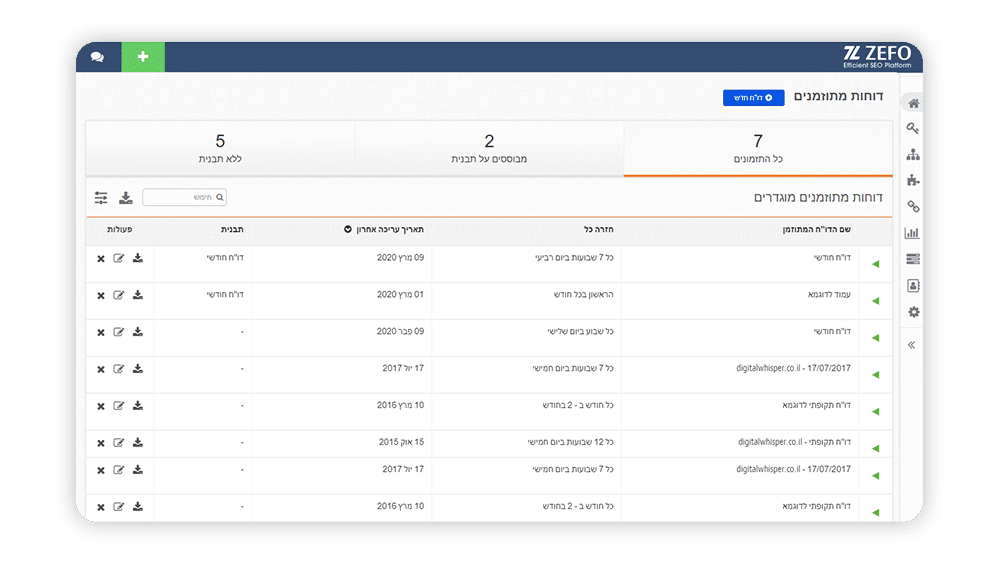Click the blue דו"ח חדש button
Screen dimensions: 1000x565
pyautogui.click(x=753, y=98)
